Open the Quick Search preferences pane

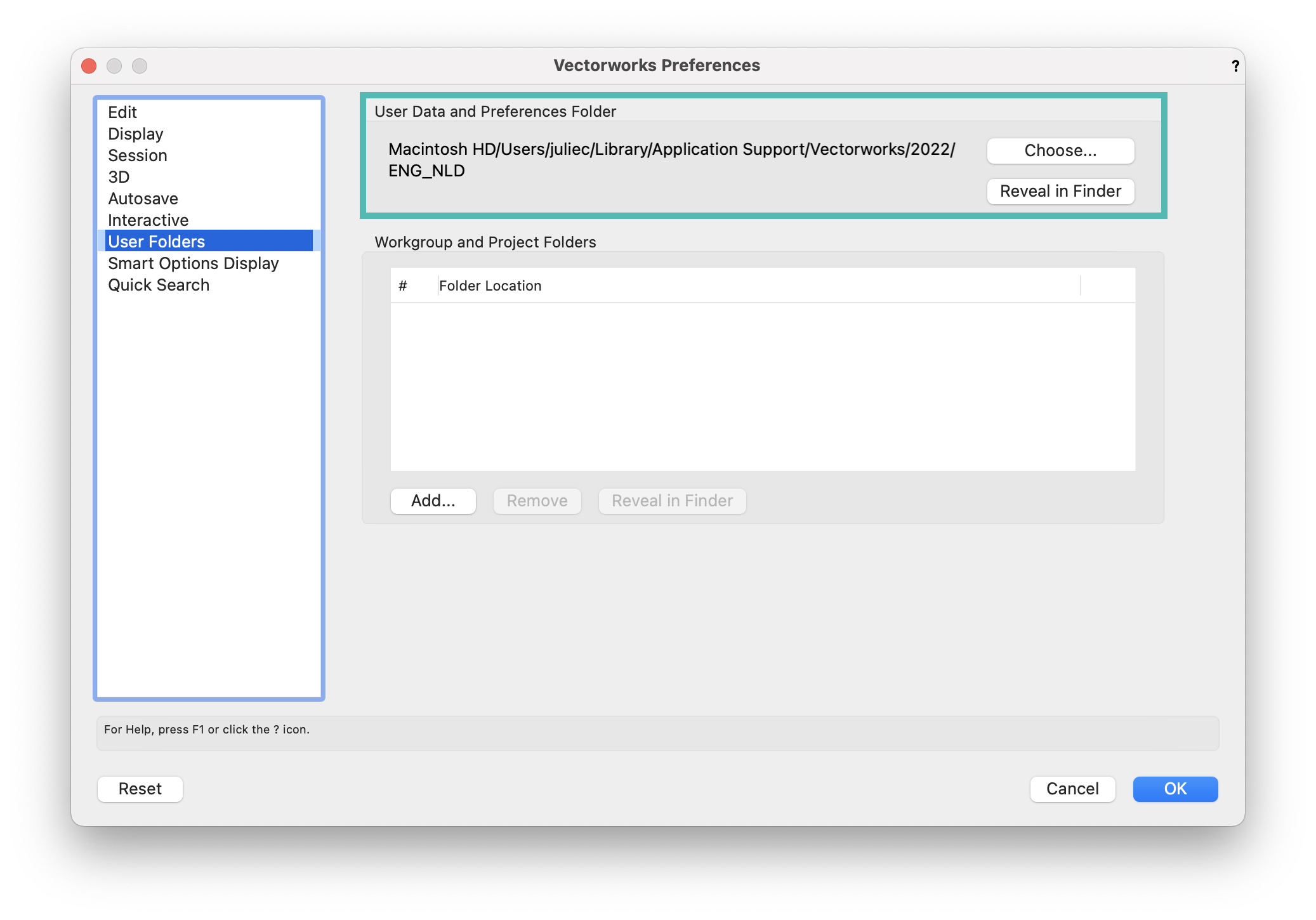pos(209,285)
